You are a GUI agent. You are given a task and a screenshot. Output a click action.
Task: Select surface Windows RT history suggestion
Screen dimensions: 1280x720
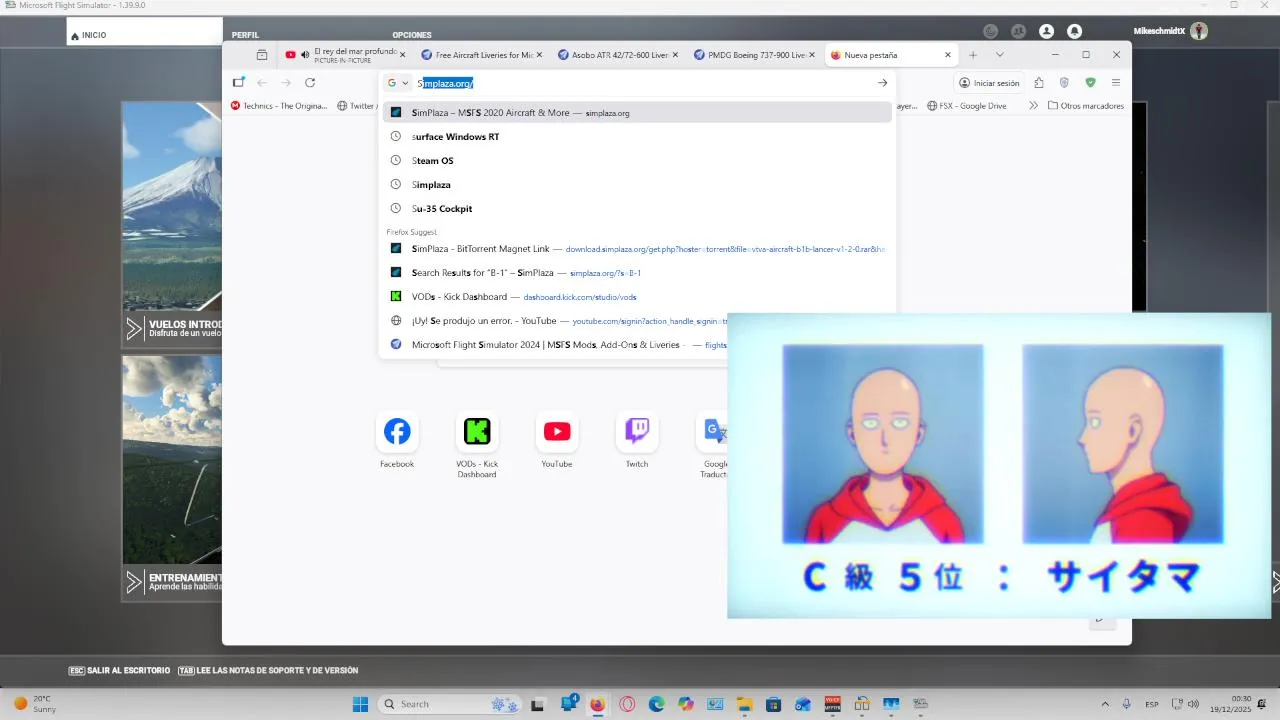[x=637, y=137]
